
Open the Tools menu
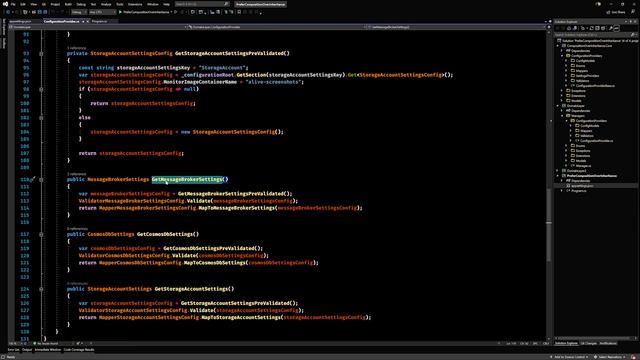(x=120, y=4)
